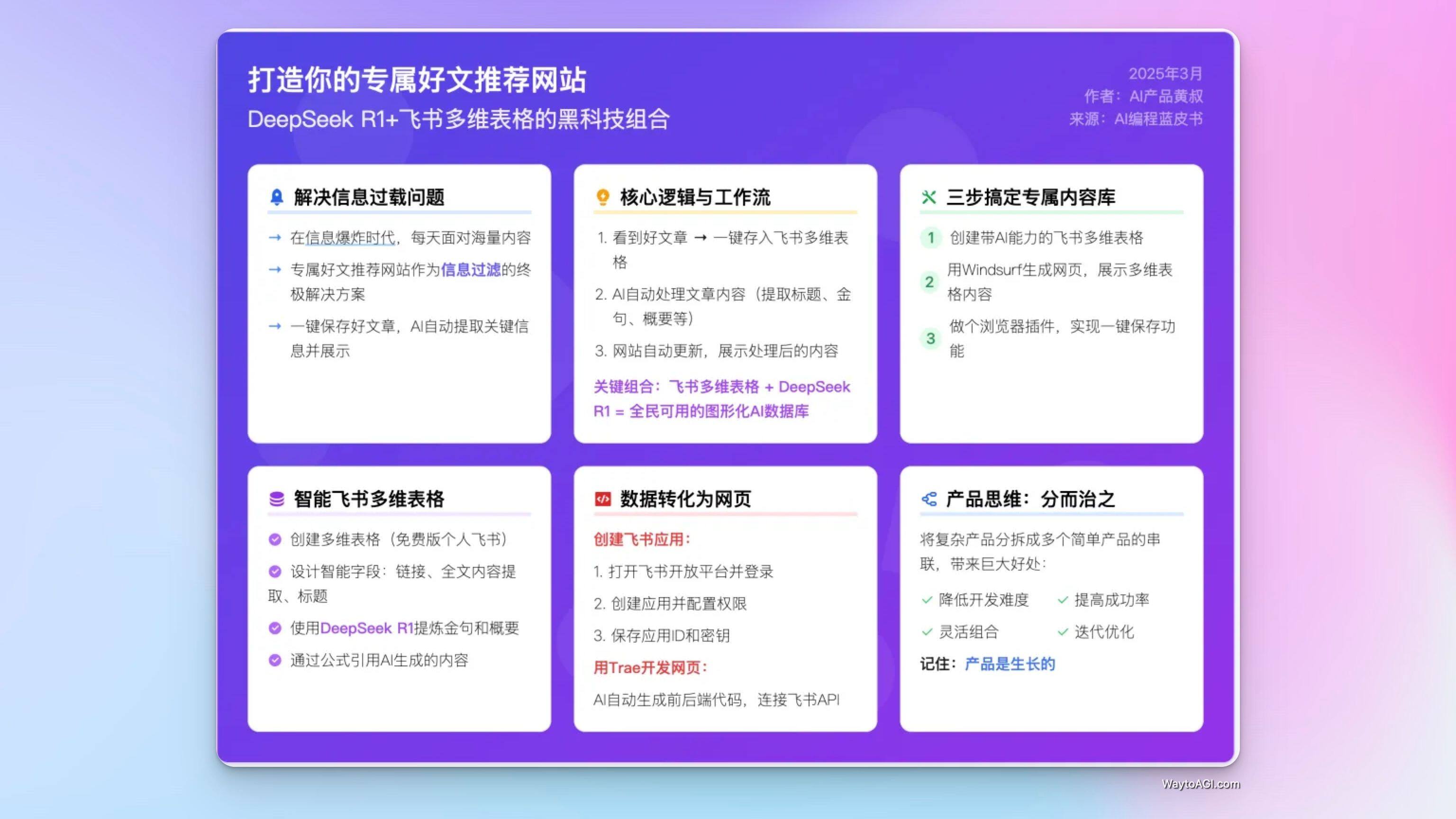1456x819 pixels.
Task: Click green step badge 1 beside 创建带AI能力
Action: (930, 237)
